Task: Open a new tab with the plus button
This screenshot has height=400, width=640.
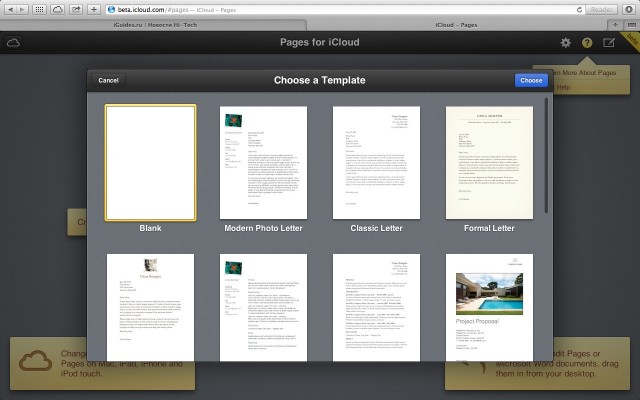Action: click(x=615, y=25)
